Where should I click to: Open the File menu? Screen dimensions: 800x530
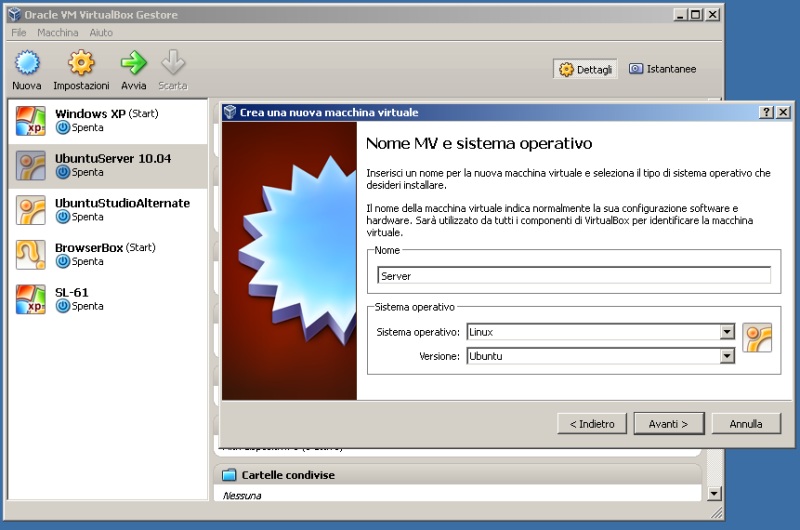(x=19, y=33)
